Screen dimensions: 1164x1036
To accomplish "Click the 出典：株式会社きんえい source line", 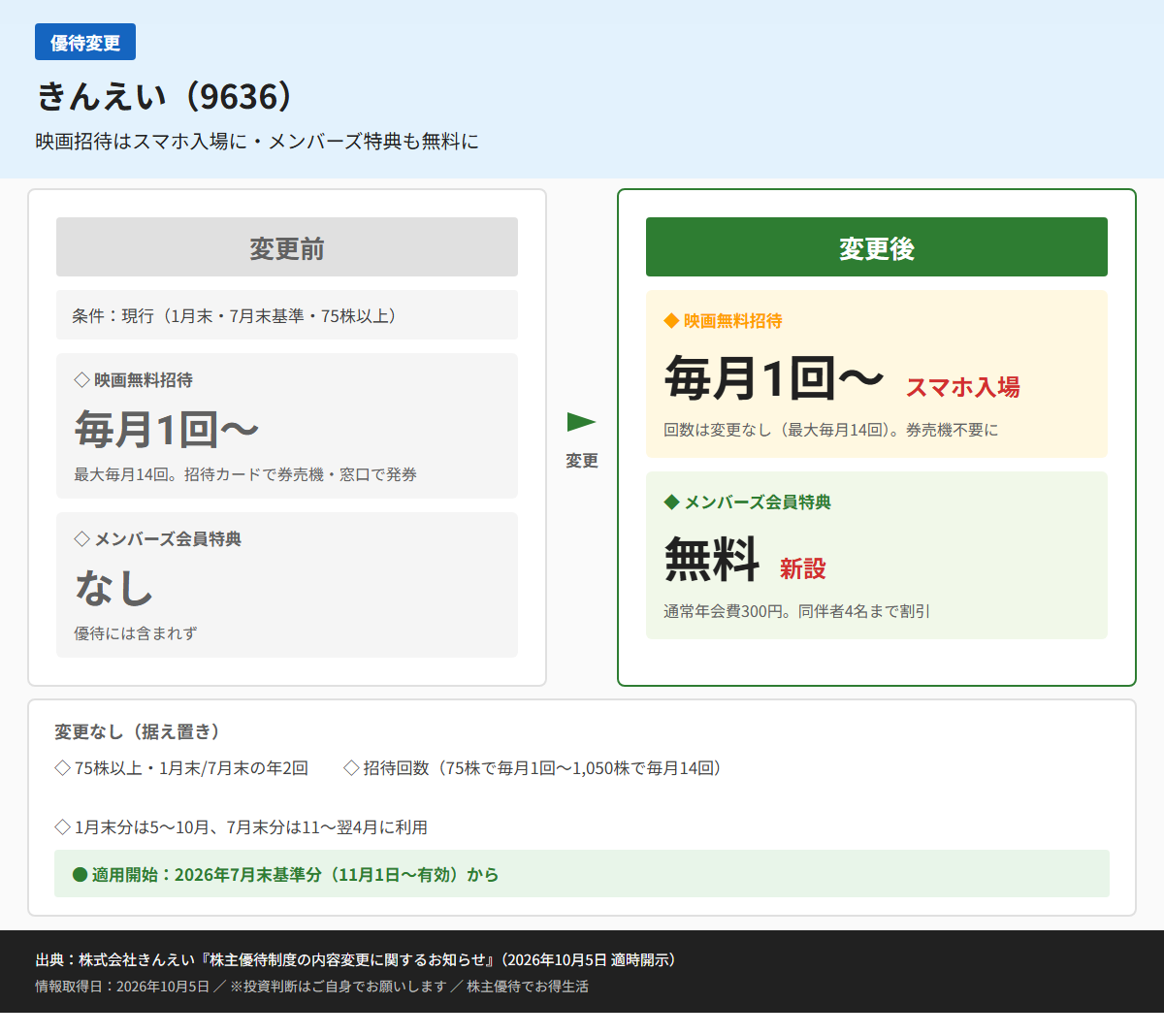I will click(x=356, y=959).
